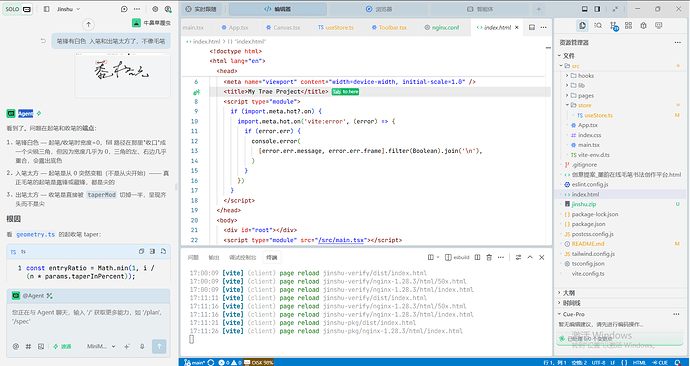Switch to the browser mode tab
The width and height of the screenshot is (690, 366).
(x=378, y=9)
